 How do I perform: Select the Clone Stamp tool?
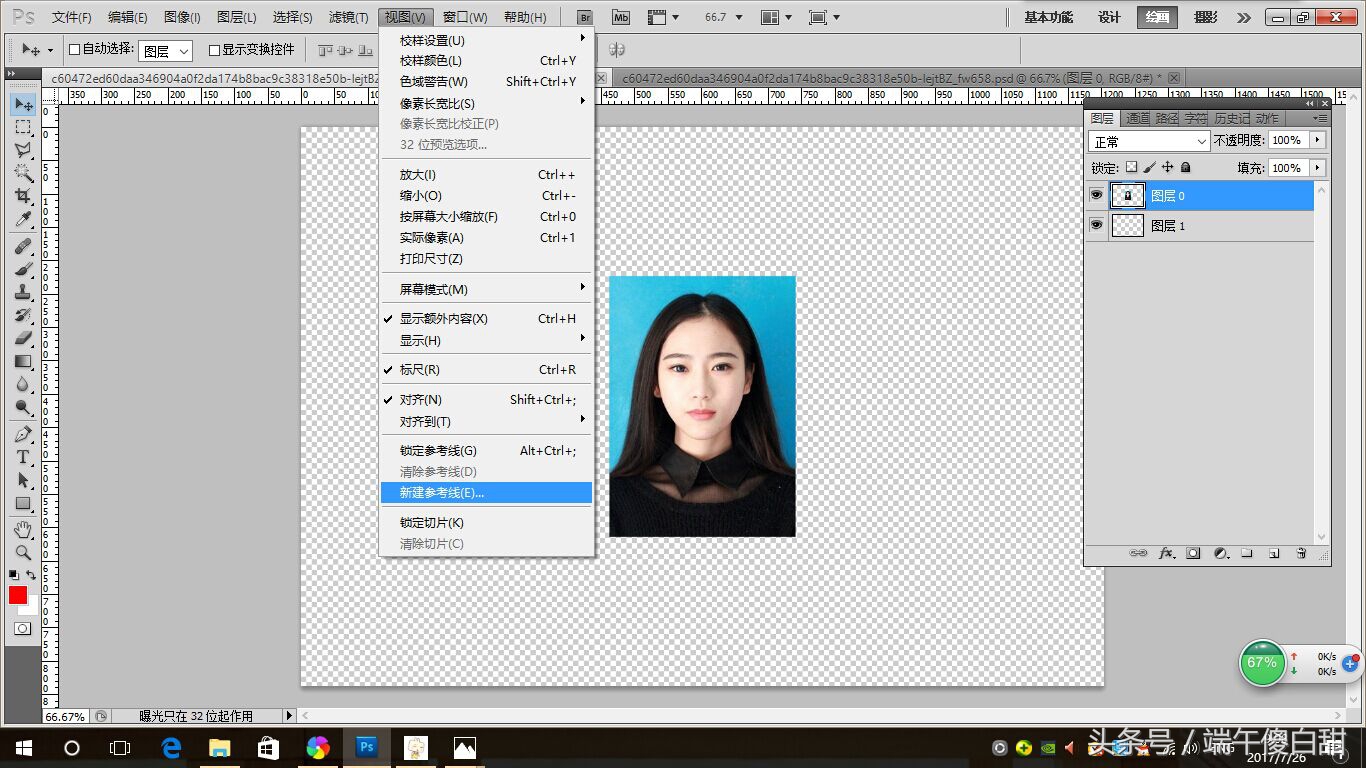pos(22,290)
